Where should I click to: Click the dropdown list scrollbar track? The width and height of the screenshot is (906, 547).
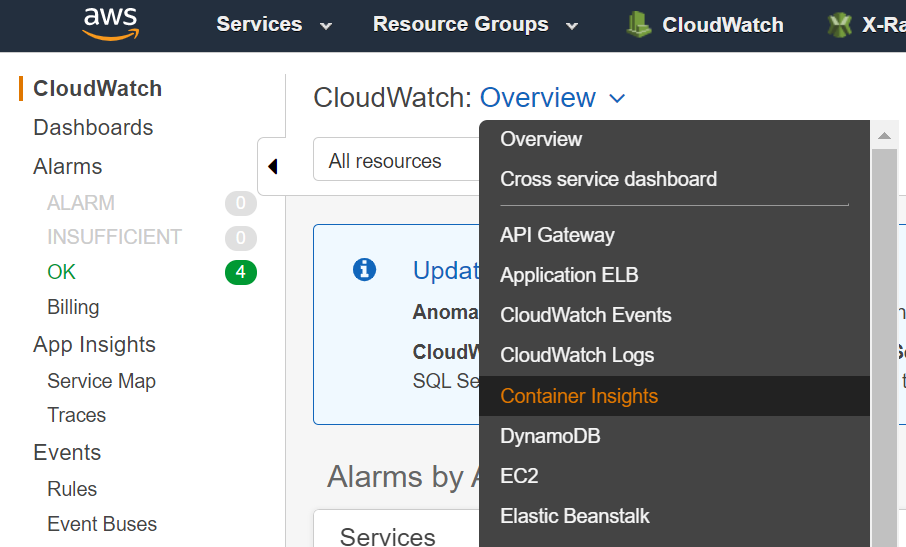(x=884, y=348)
